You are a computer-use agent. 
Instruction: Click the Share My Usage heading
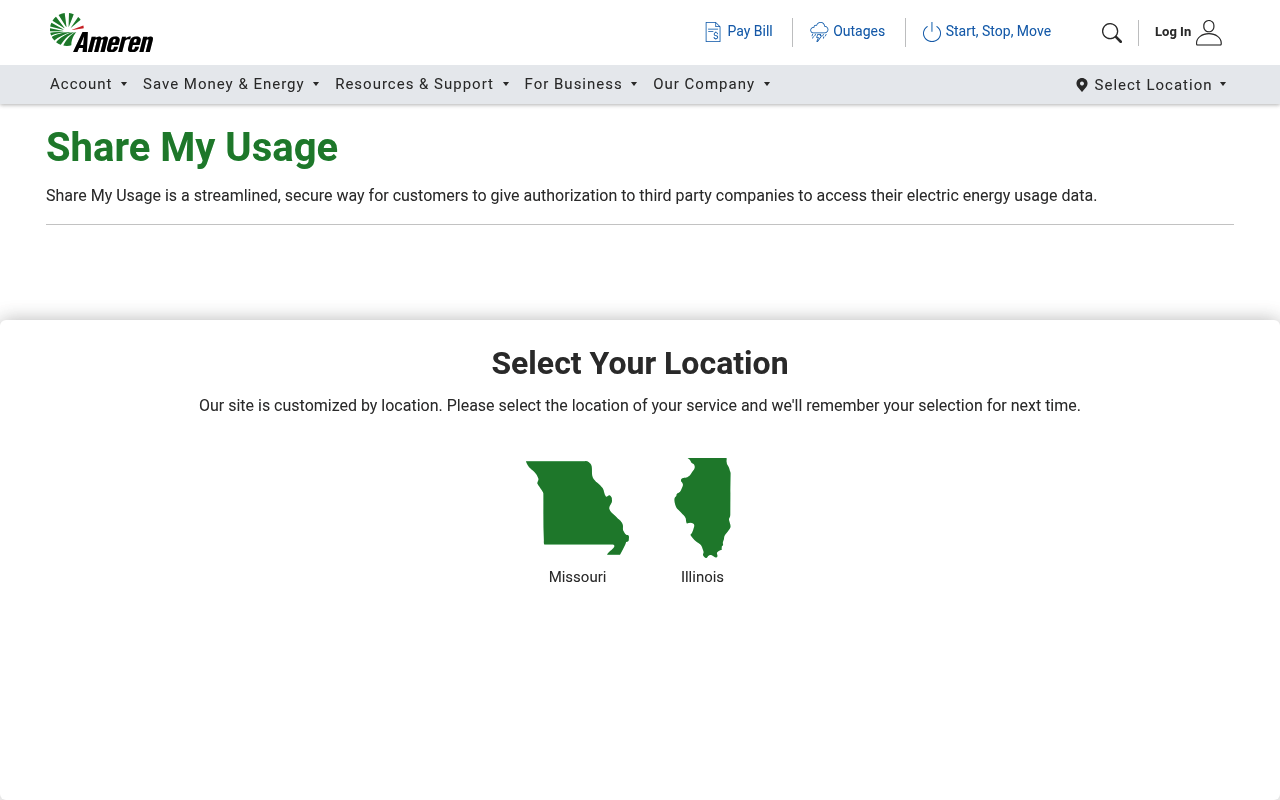pyautogui.click(x=192, y=148)
